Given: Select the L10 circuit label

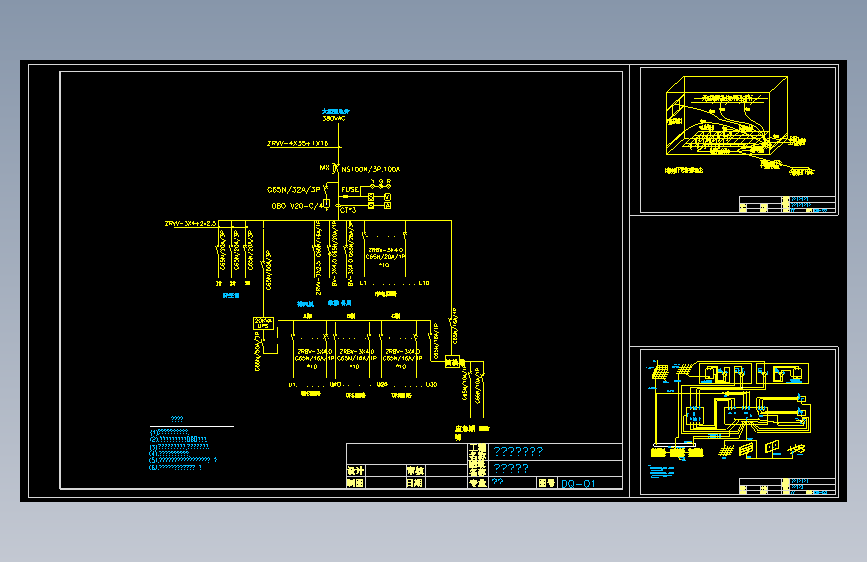Looking at the screenshot, I should (x=424, y=283).
